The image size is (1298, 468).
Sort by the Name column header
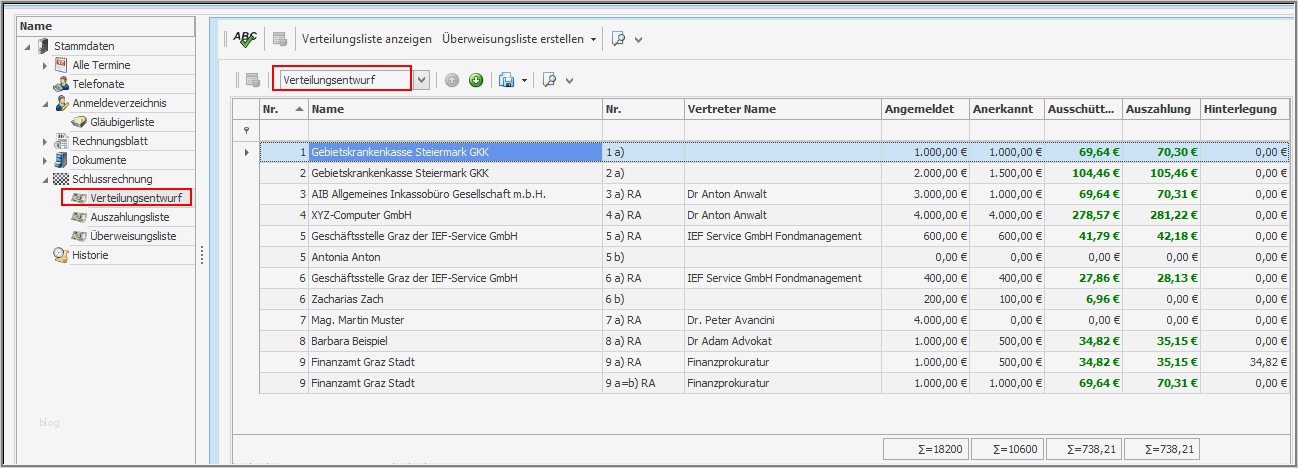456,109
